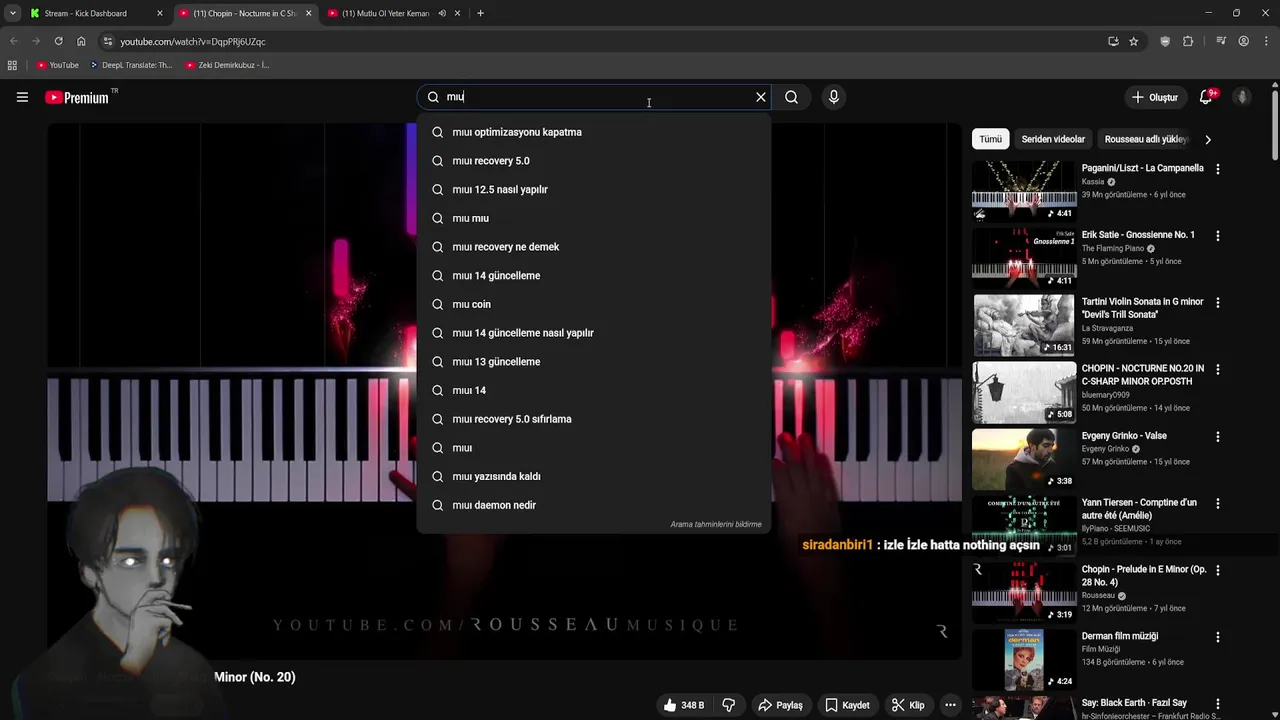
Task: Open browser extensions puzzle icon
Action: [x=1188, y=41]
